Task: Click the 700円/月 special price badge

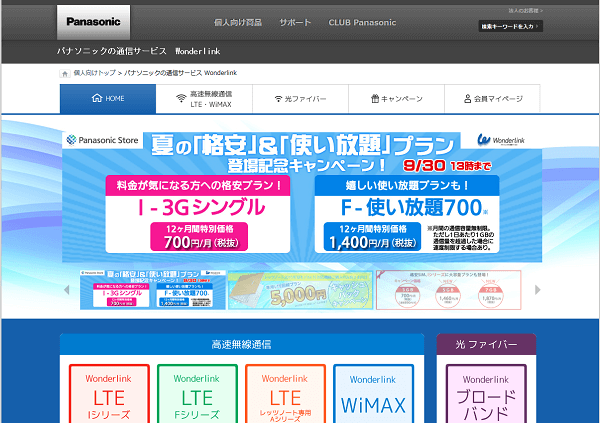Action: coord(199,237)
